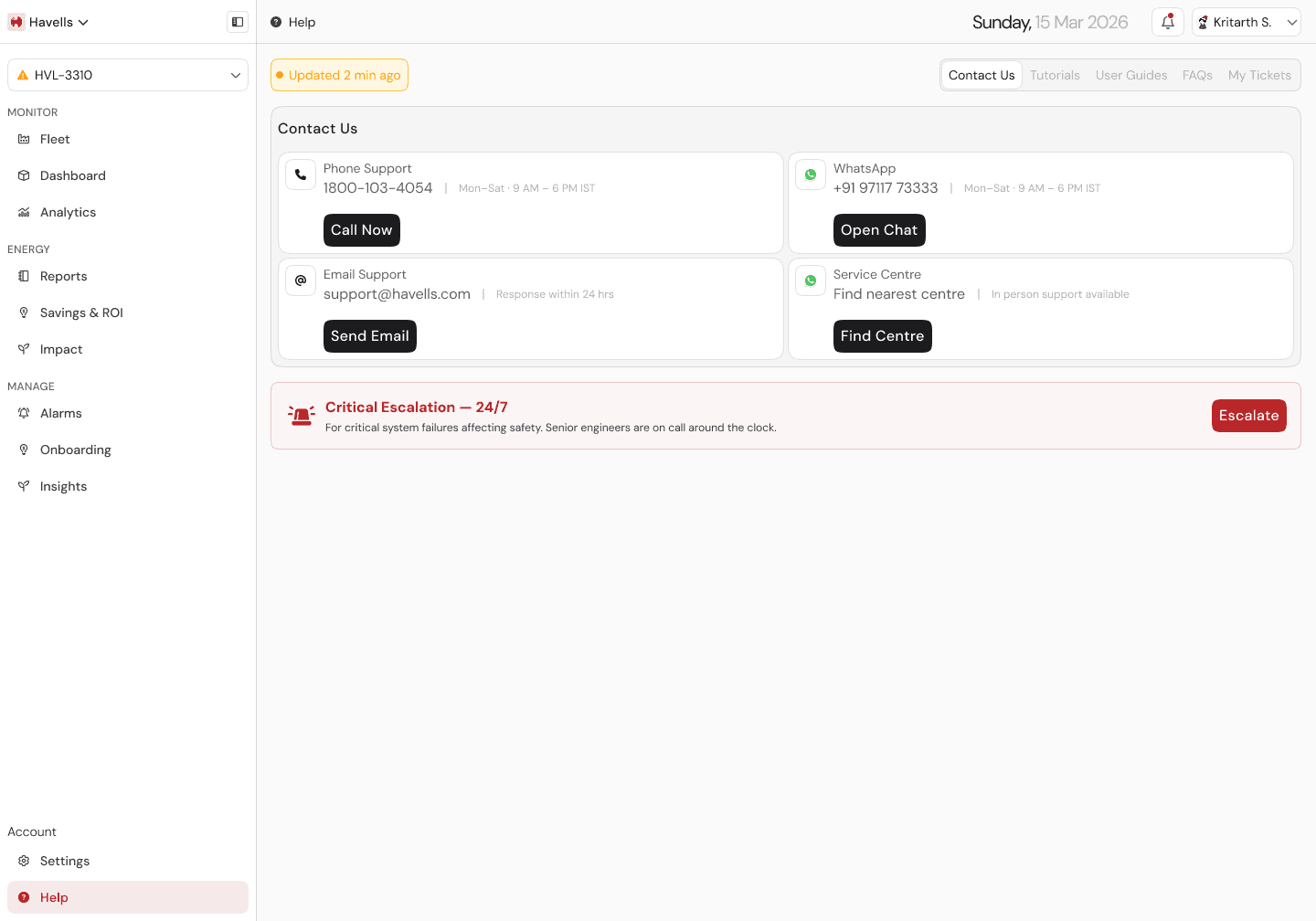Open Impact in the sidebar
1316x921 pixels.
pos(128,349)
